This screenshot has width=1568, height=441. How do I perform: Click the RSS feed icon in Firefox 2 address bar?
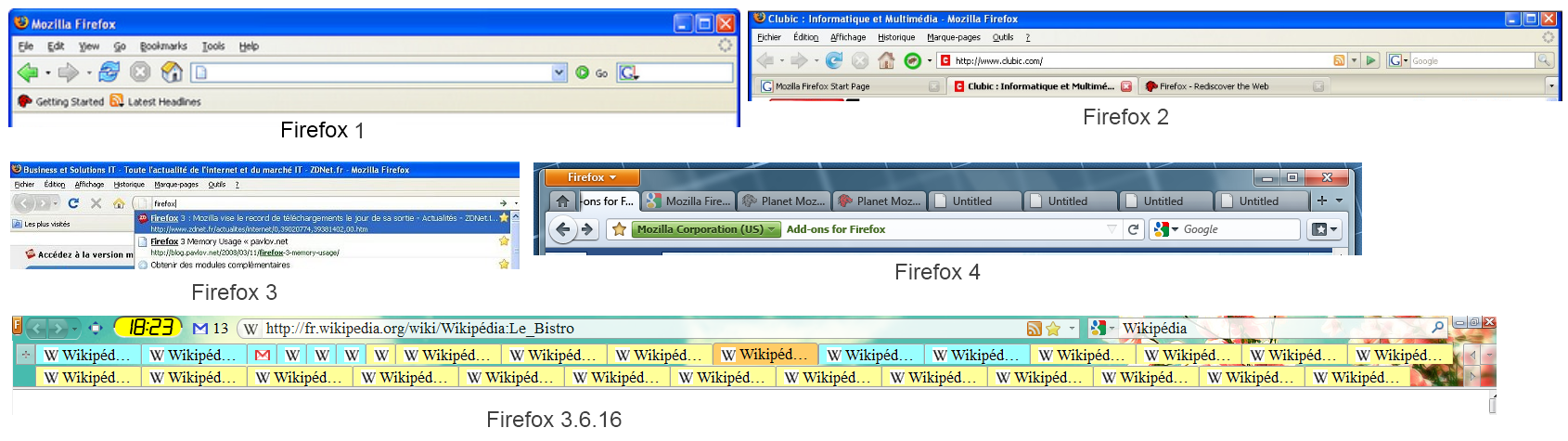tap(1339, 60)
